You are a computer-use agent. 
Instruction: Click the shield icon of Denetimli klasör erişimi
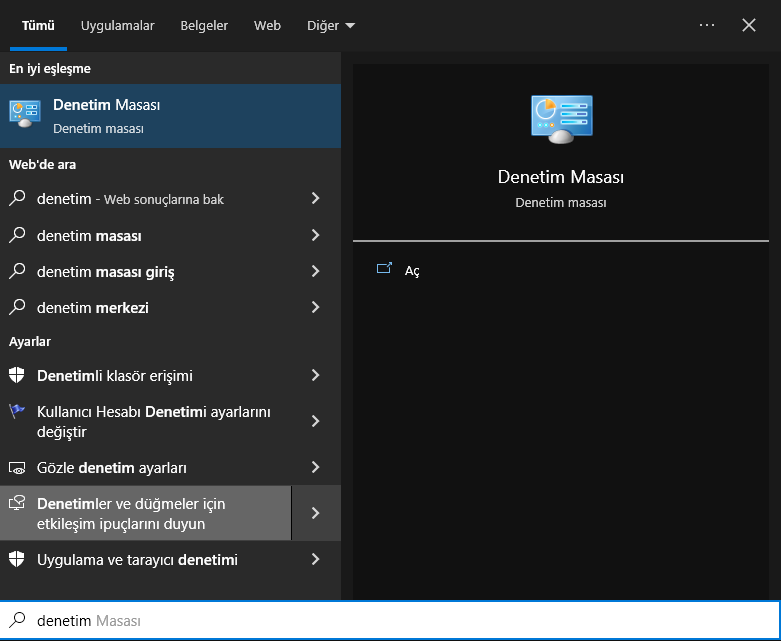tap(17, 375)
